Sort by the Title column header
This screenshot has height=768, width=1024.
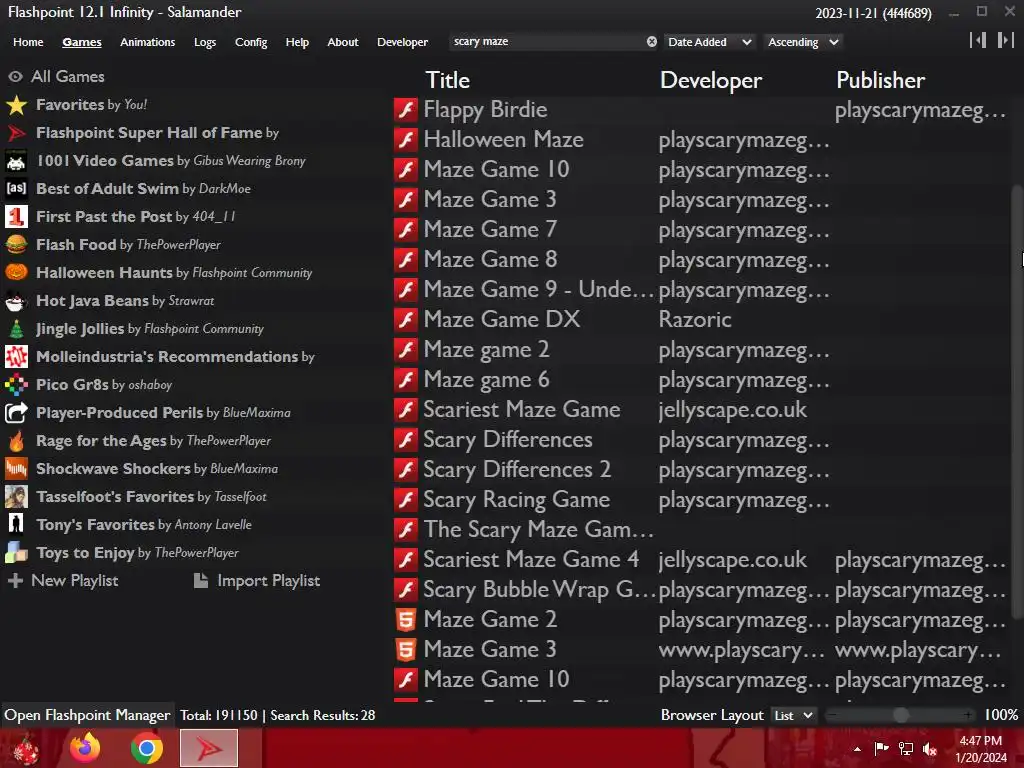pyautogui.click(x=448, y=80)
